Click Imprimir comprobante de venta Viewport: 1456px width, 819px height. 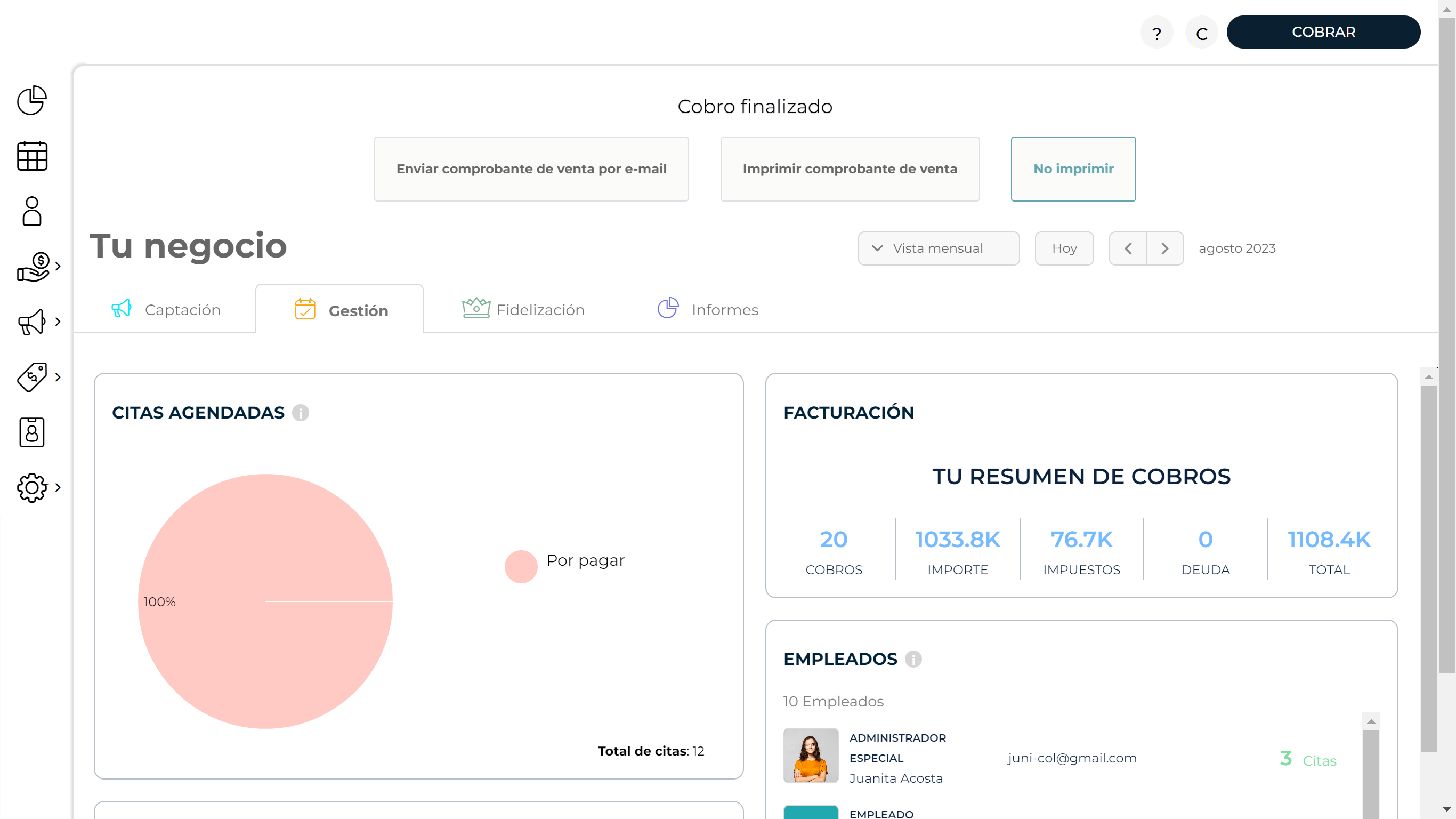click(x=850, y=168)
